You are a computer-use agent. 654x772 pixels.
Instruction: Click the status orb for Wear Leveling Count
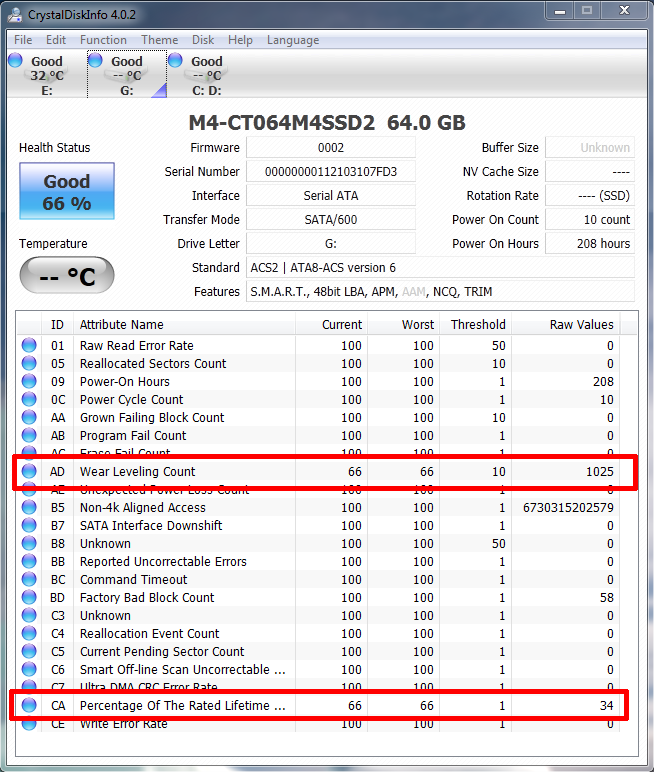click(29, 471)
